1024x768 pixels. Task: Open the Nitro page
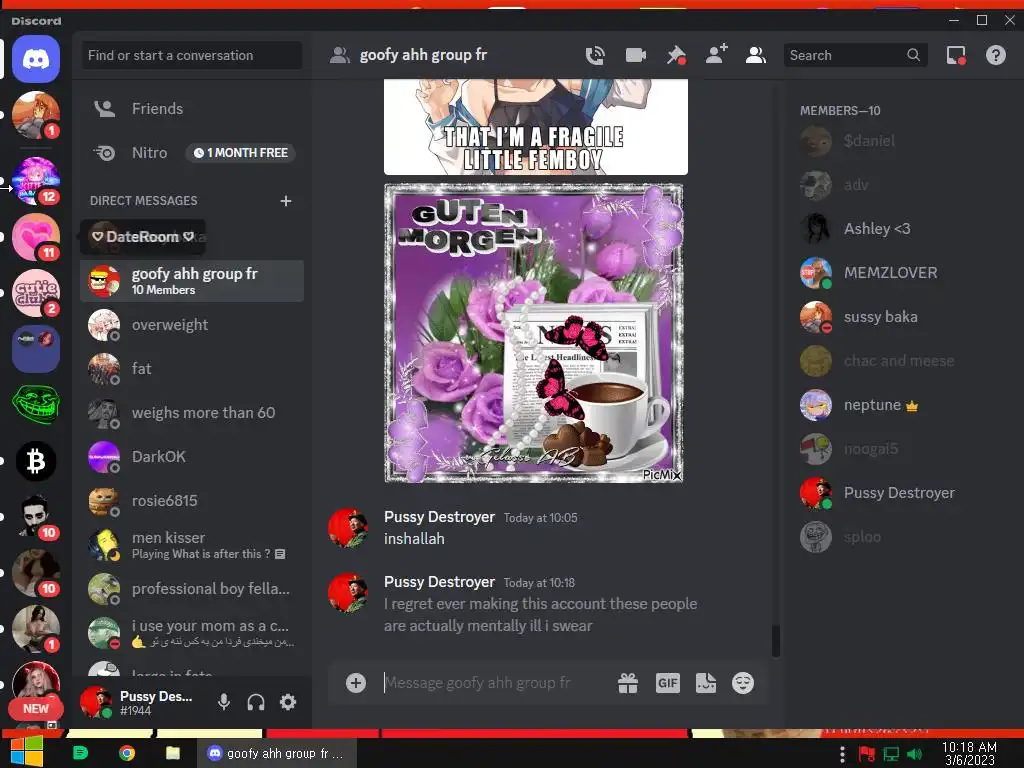click(191, 153)
